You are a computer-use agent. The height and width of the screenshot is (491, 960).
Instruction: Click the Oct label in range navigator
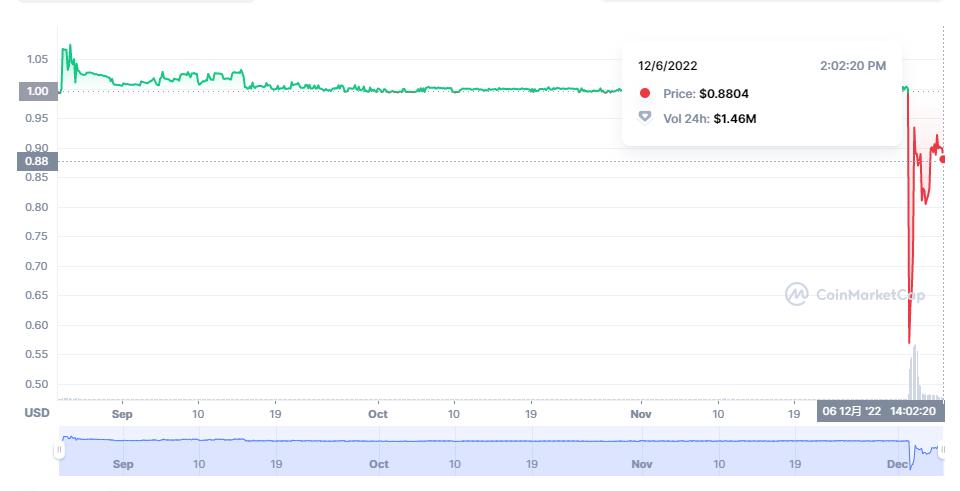378,464
